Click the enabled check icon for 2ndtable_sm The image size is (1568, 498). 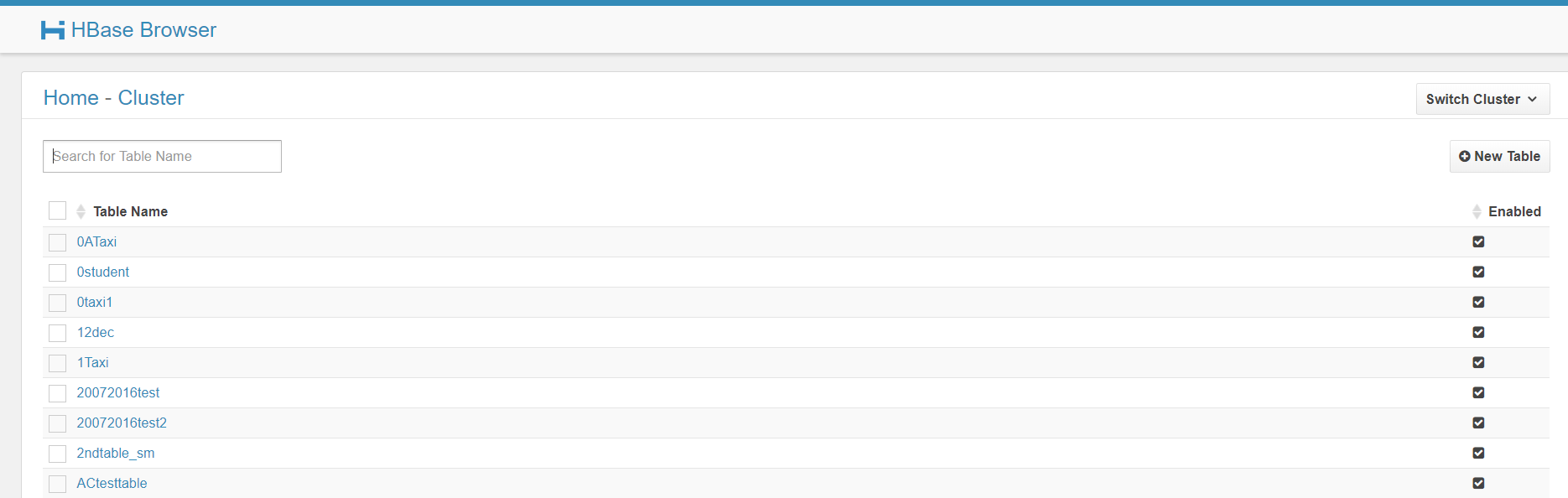tap(1478, 453)
